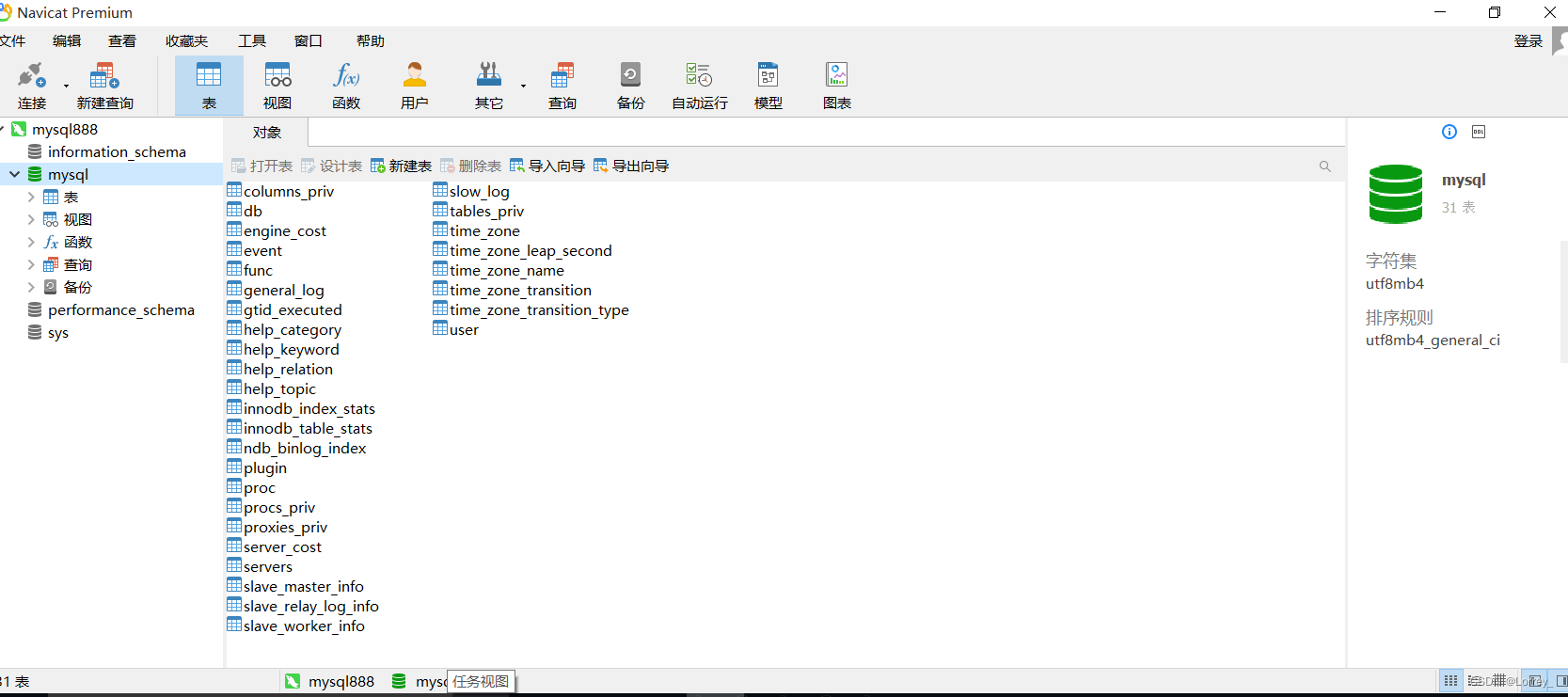Select the slave_worker_info table
Screen dimensions: 1568x697
(x=296, y=626)
